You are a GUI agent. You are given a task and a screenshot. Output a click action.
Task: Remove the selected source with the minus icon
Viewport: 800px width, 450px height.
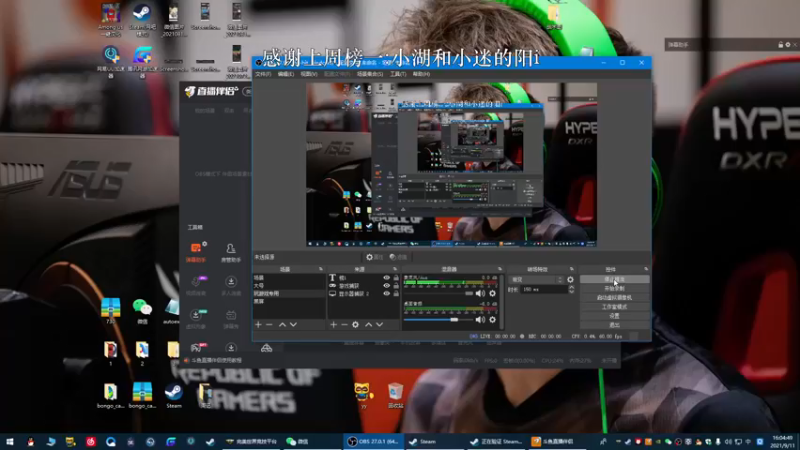point(344,324)
